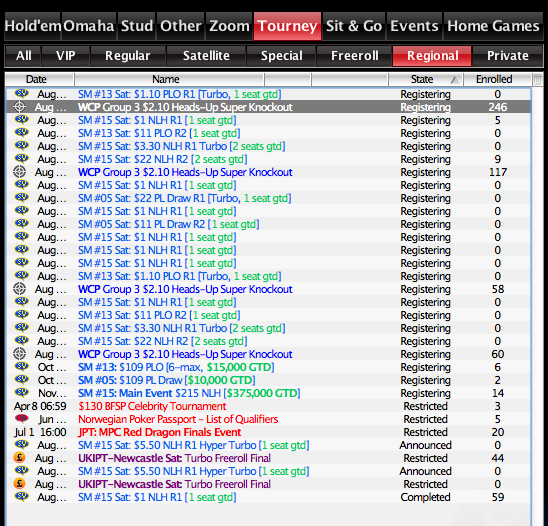Select the Freeroll filter tab
This screenshot has height=526, width=548.
click(354, 56)
